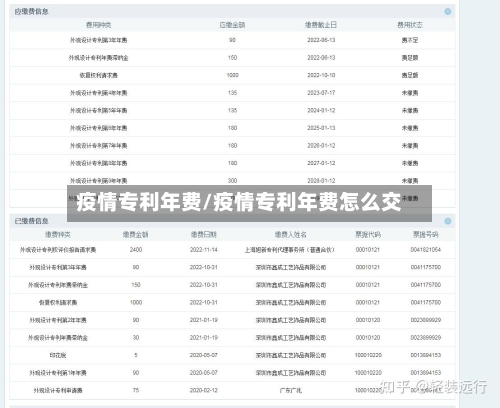Click the 费用状态 column header

pos(410,25)
